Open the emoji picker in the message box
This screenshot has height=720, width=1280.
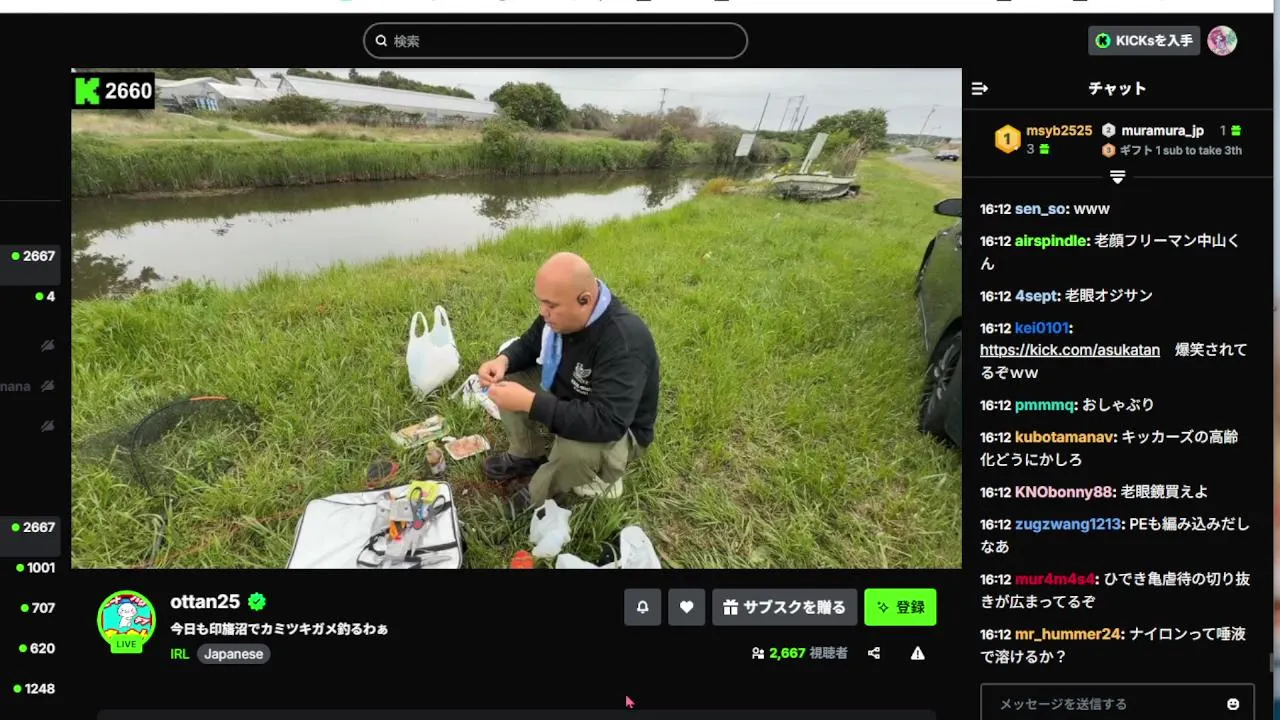click(x=1233, y=704)
